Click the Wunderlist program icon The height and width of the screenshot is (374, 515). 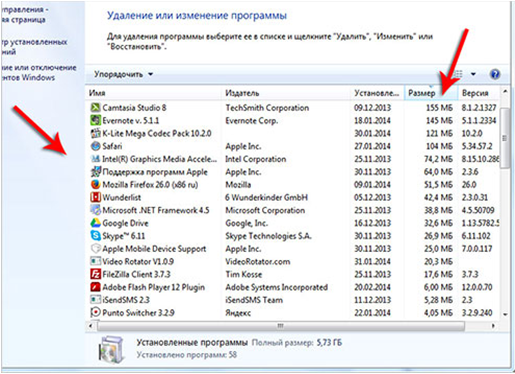pos(95,197)
